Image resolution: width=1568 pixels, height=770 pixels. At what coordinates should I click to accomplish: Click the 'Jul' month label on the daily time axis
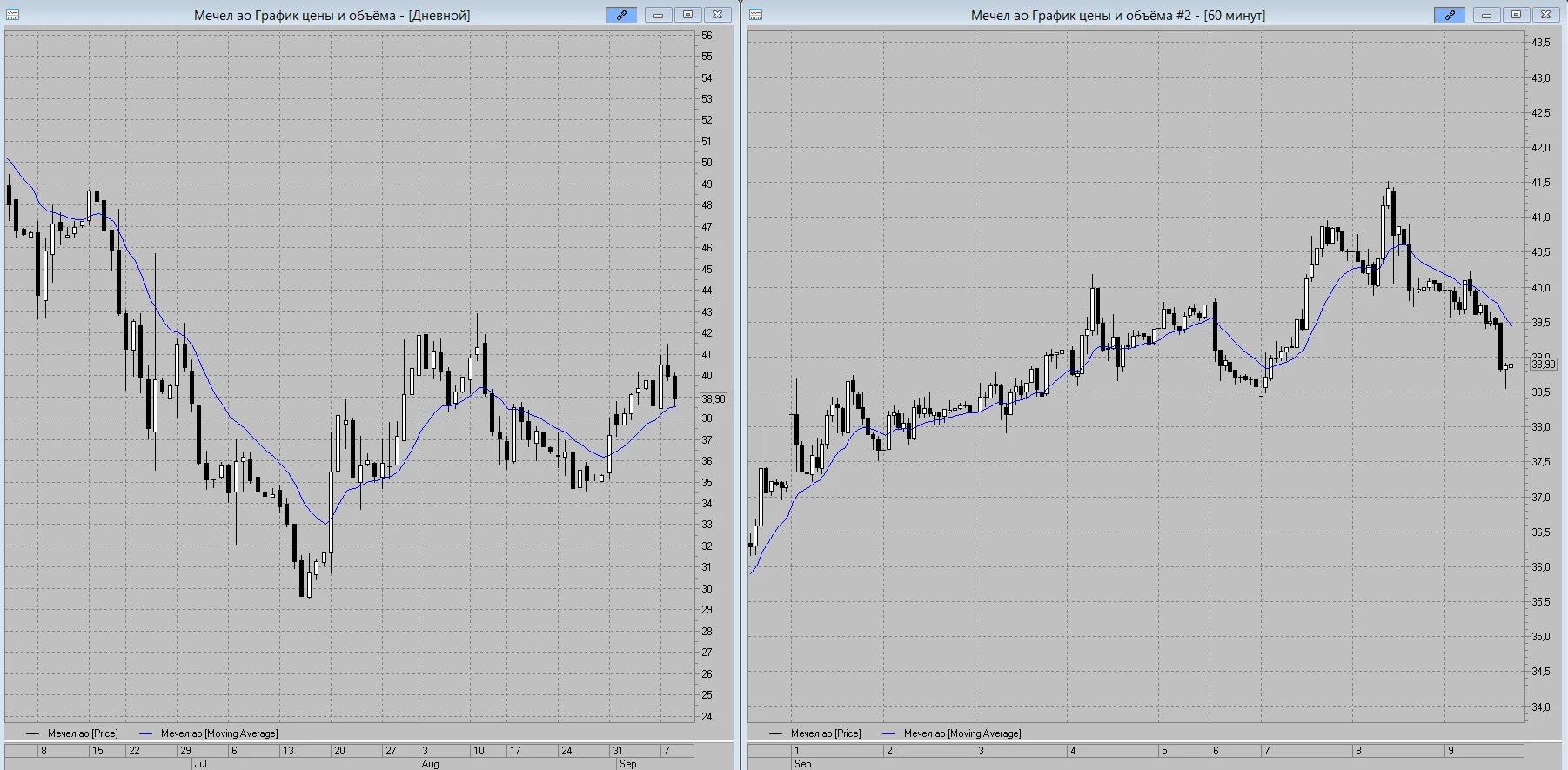200,764
